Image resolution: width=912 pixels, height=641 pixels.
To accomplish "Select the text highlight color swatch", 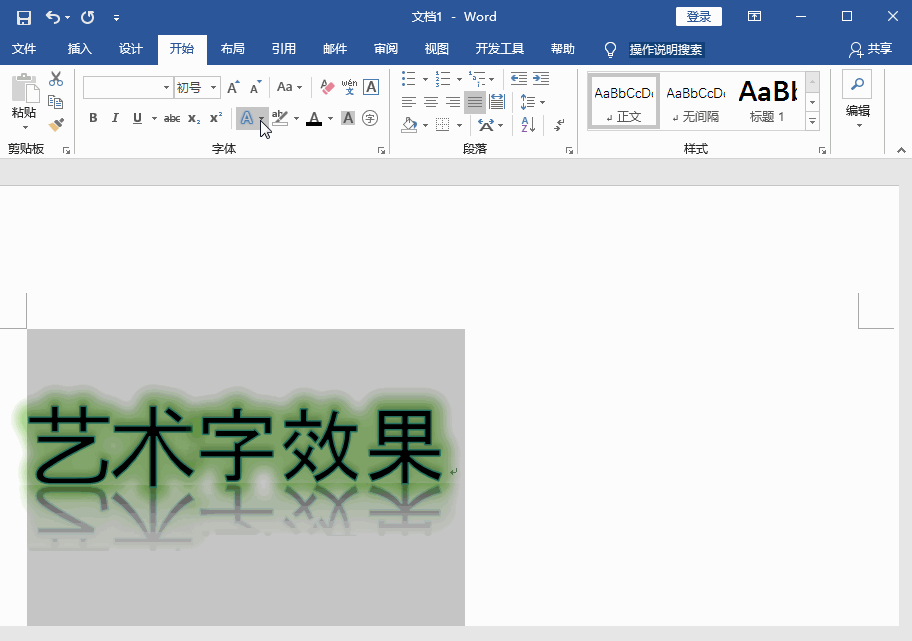I will tap(280, 118).
